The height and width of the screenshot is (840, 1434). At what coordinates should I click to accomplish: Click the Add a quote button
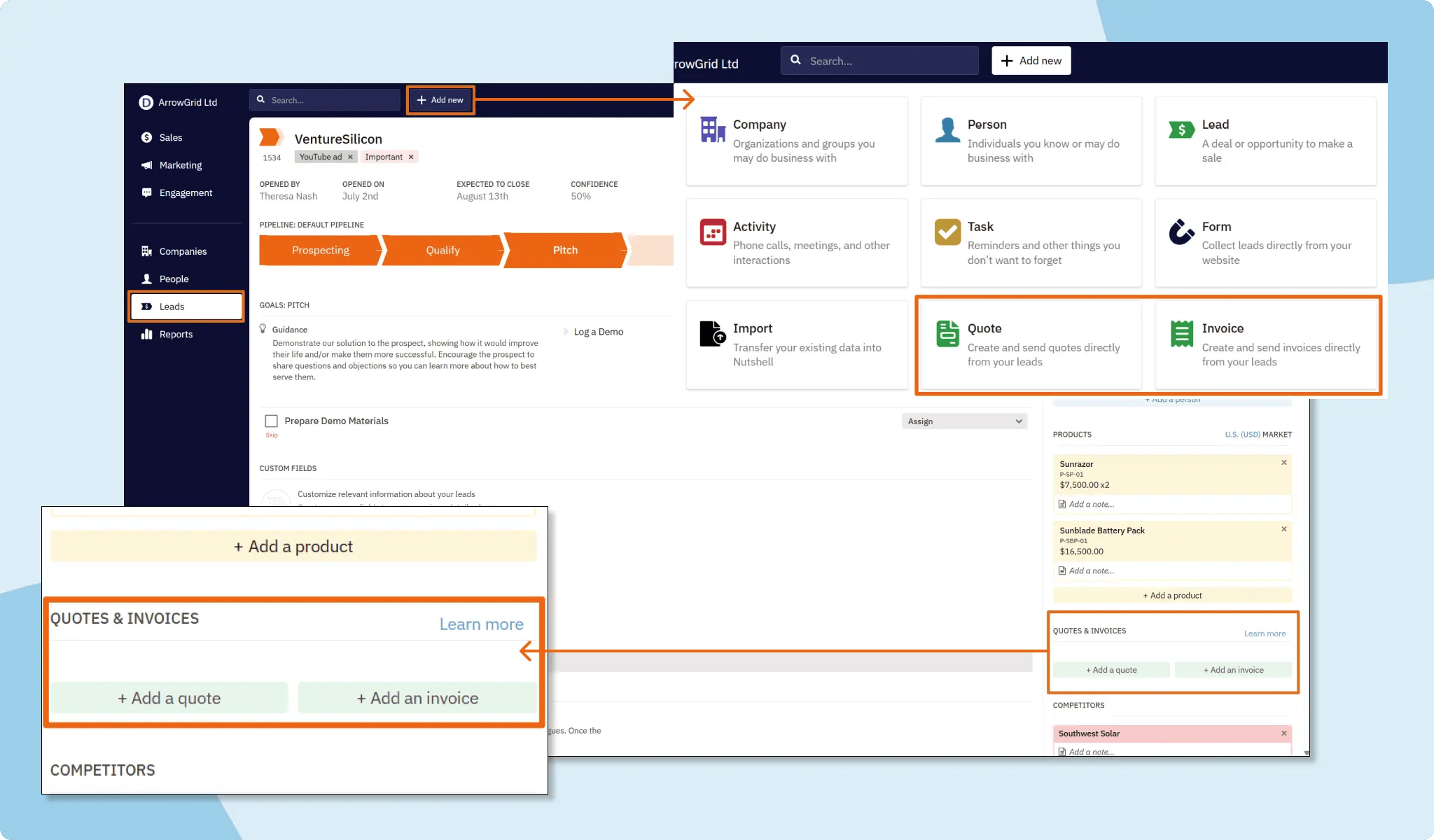coord(168,697)
